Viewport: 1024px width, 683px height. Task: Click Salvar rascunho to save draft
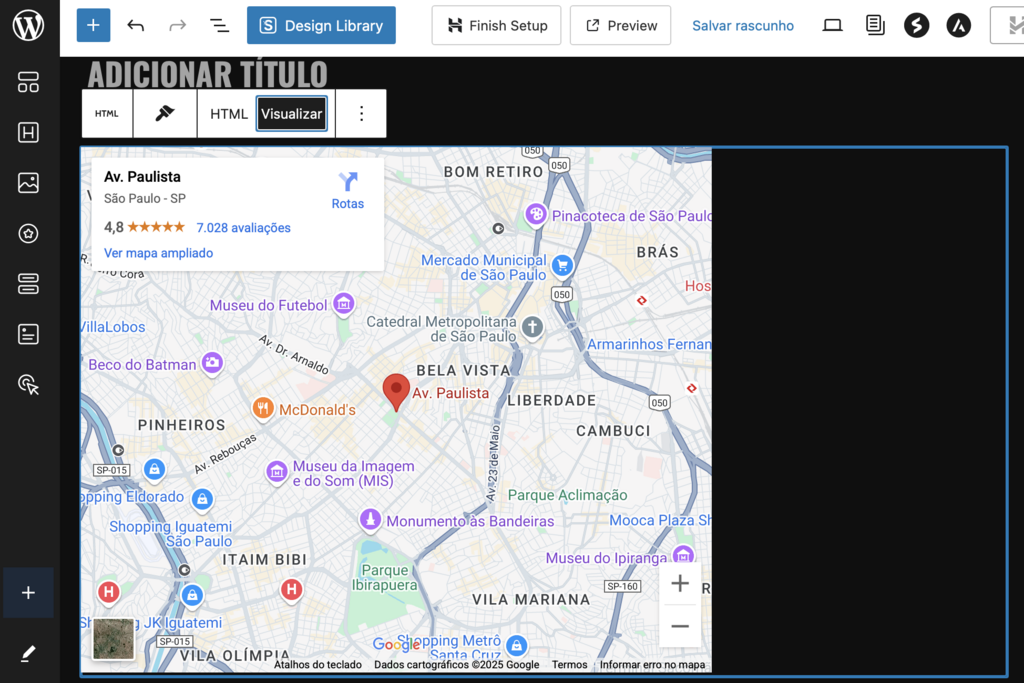click(743, 25)
